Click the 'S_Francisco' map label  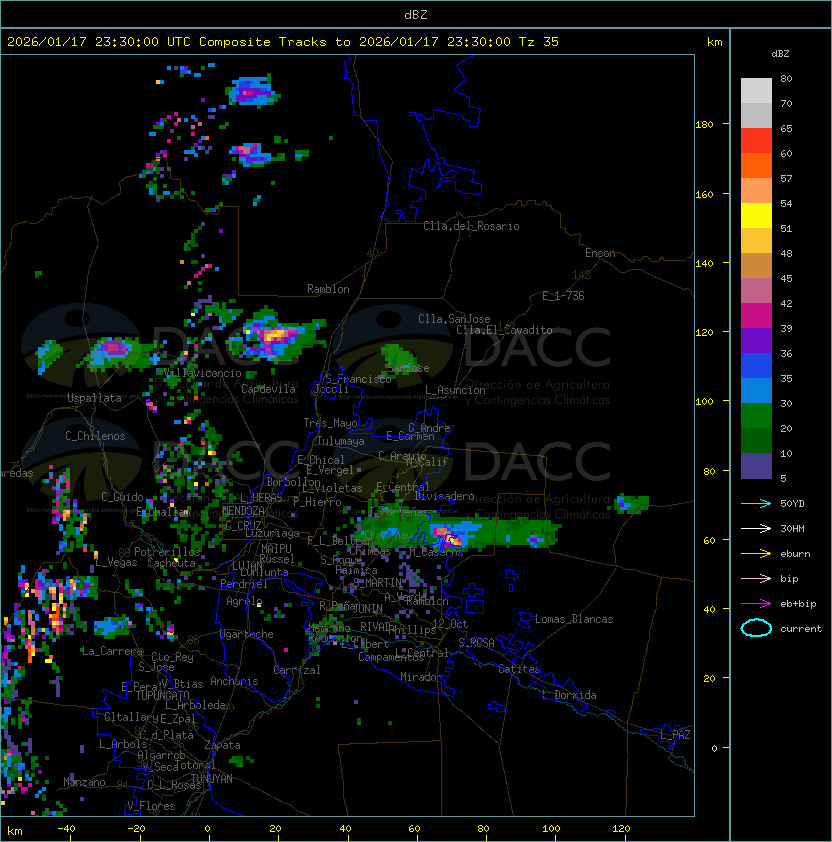[358, 379]
